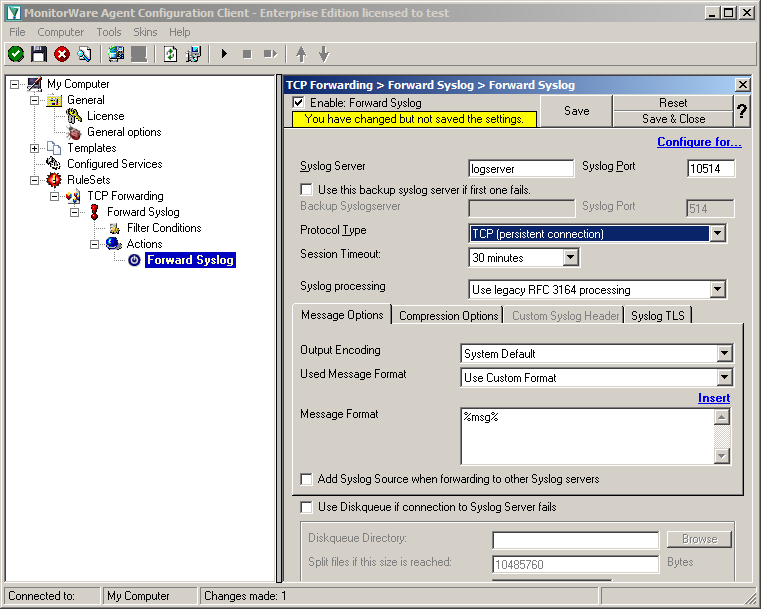
Task: Switch to the Syslog TLS tab
Action: tap(658, 316)
